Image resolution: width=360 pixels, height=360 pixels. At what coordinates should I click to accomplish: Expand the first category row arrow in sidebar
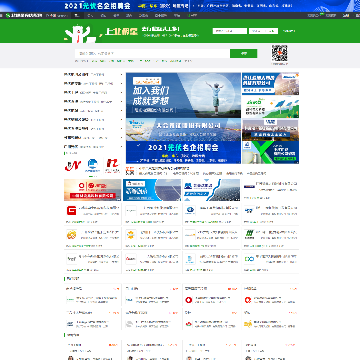click(121, 75)
